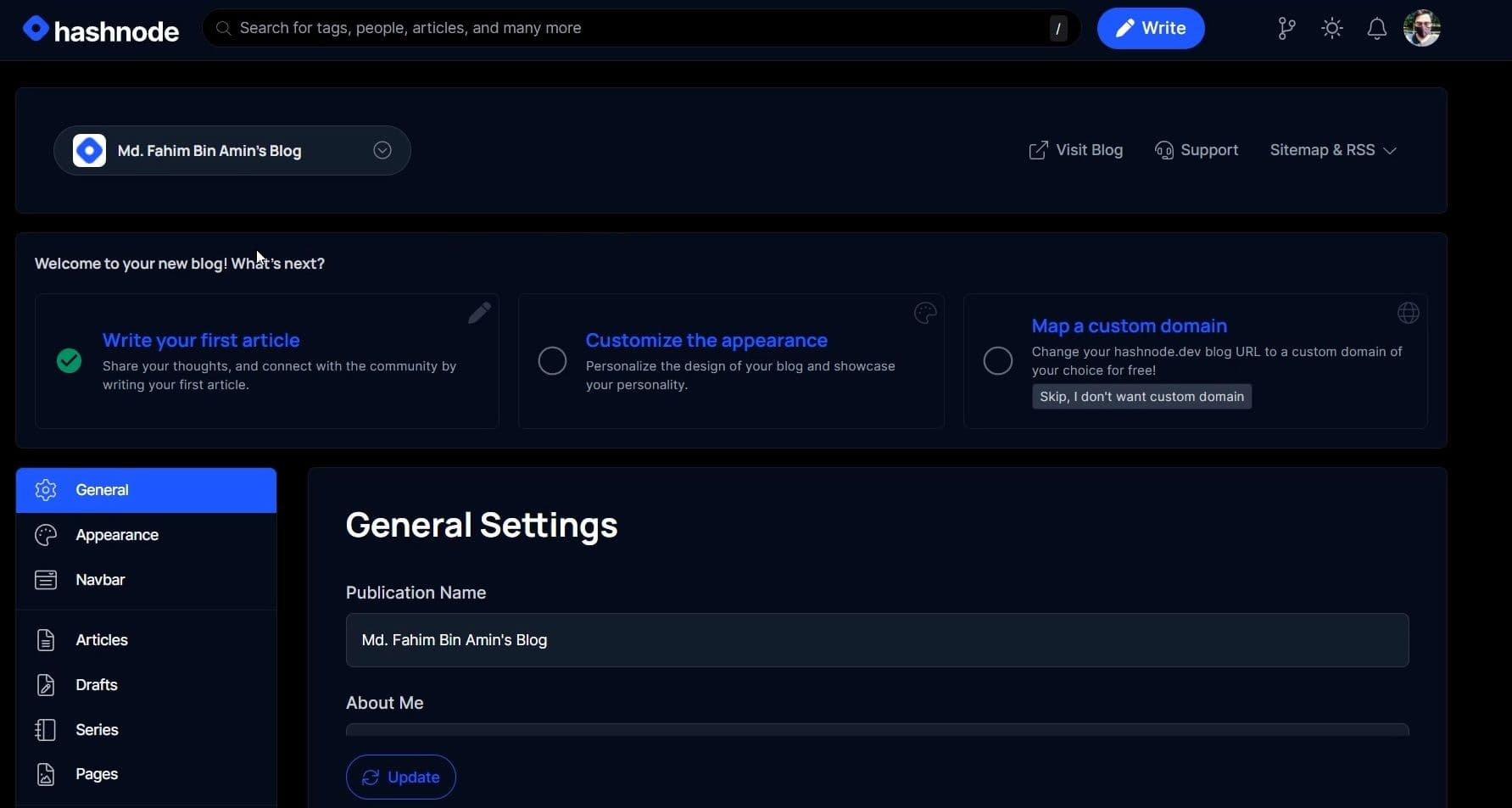Image resolution: width=1512 pixels, height=808 pixels.
Task: Open 'Map a custom domain' link
Action: click(x=1129, y=326)
